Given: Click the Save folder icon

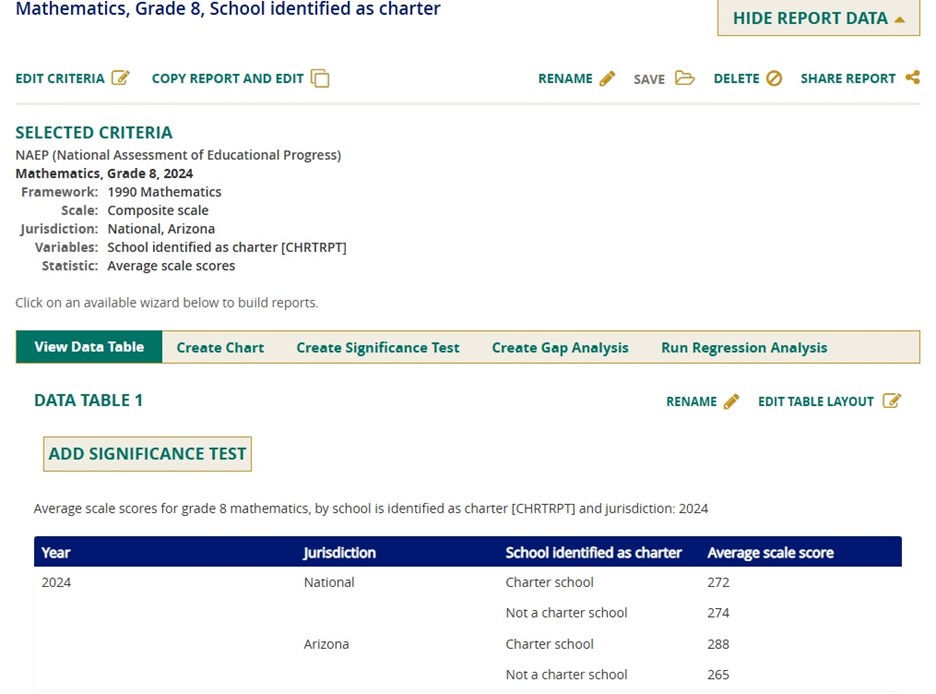Looking at the screenshot, I should click(685, 78).
